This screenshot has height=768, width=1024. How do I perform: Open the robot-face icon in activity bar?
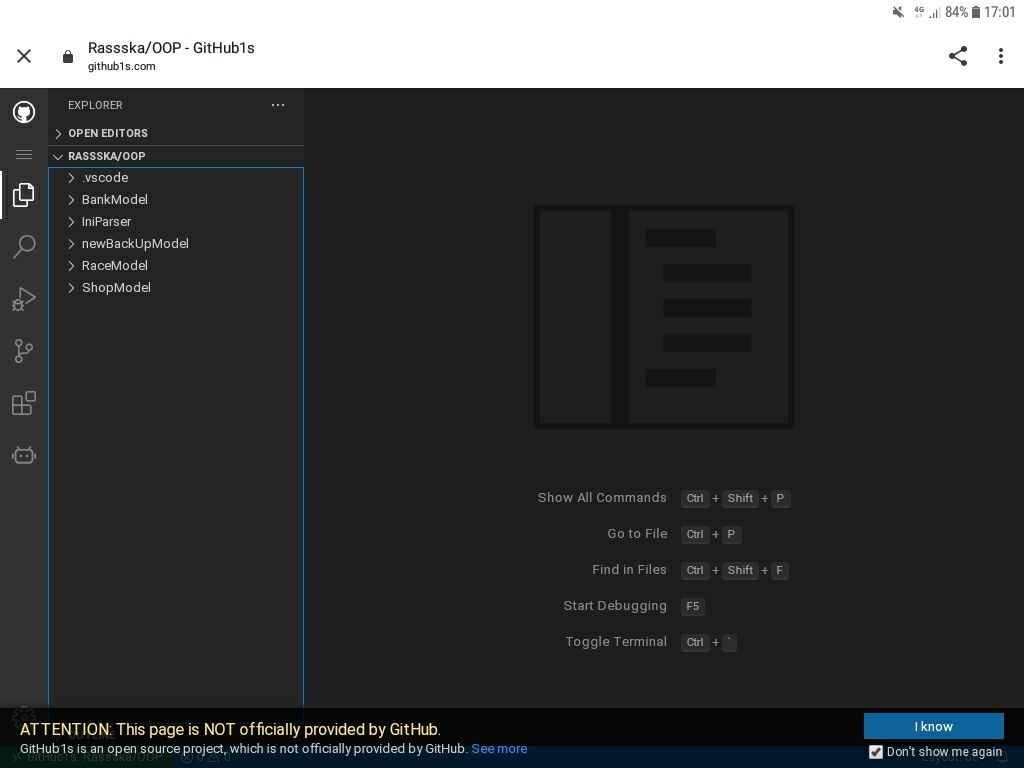24,455
